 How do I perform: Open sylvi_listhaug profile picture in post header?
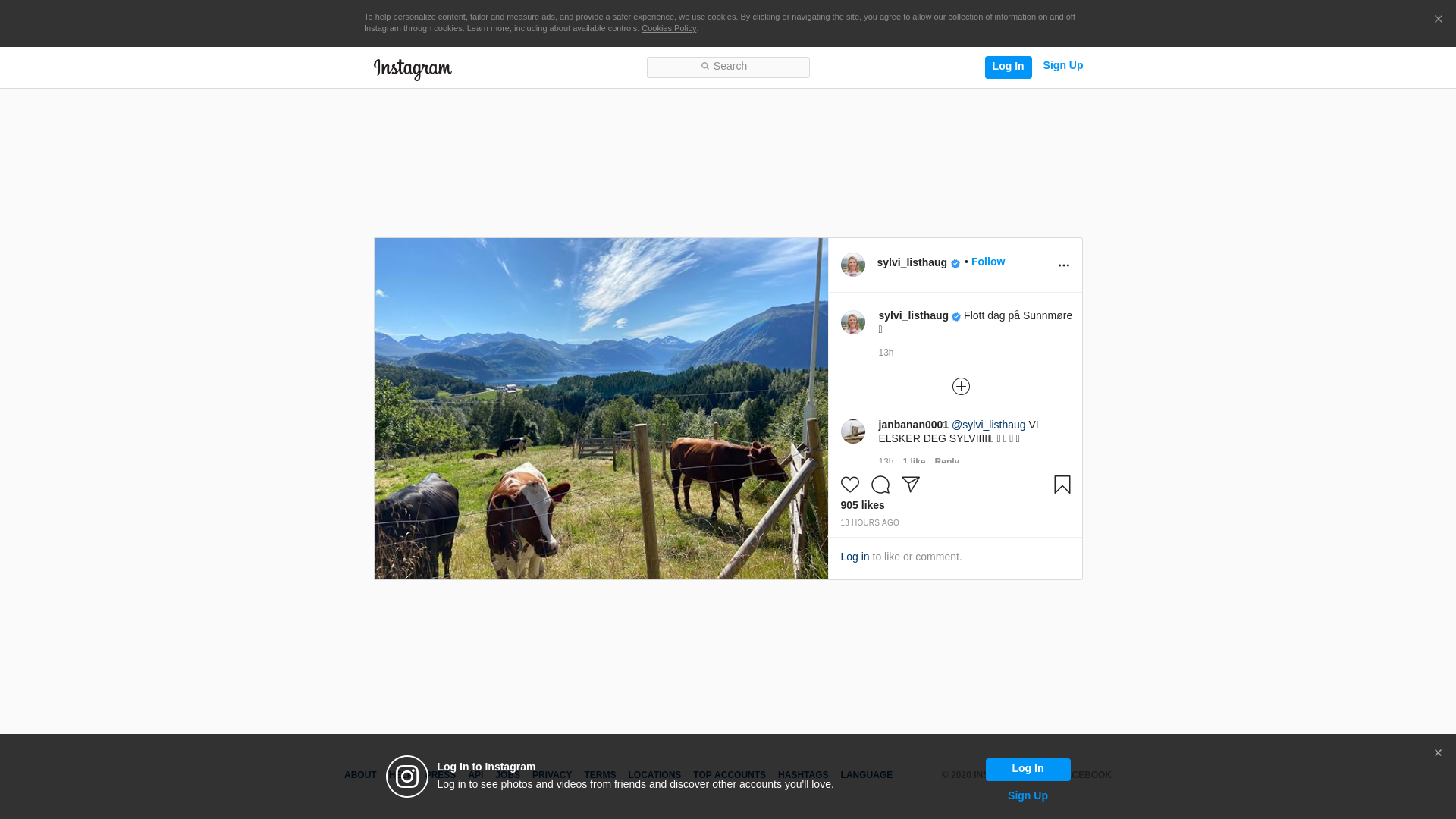853,265
